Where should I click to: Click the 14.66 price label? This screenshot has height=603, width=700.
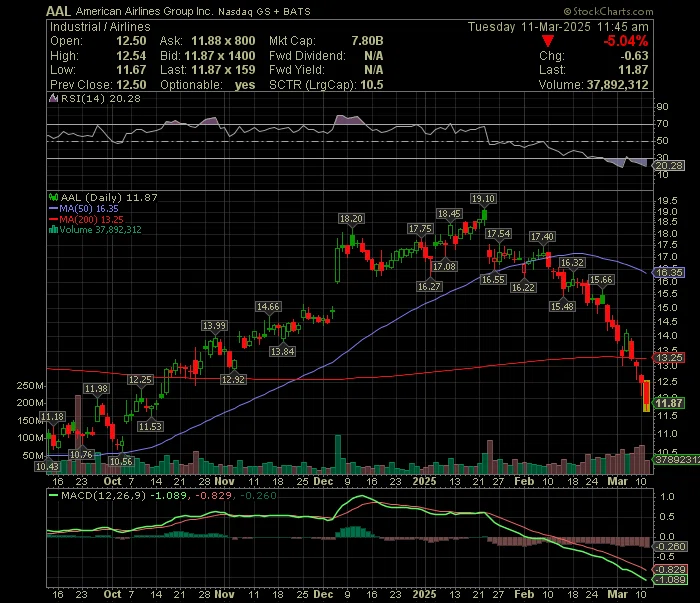point(268,307)
